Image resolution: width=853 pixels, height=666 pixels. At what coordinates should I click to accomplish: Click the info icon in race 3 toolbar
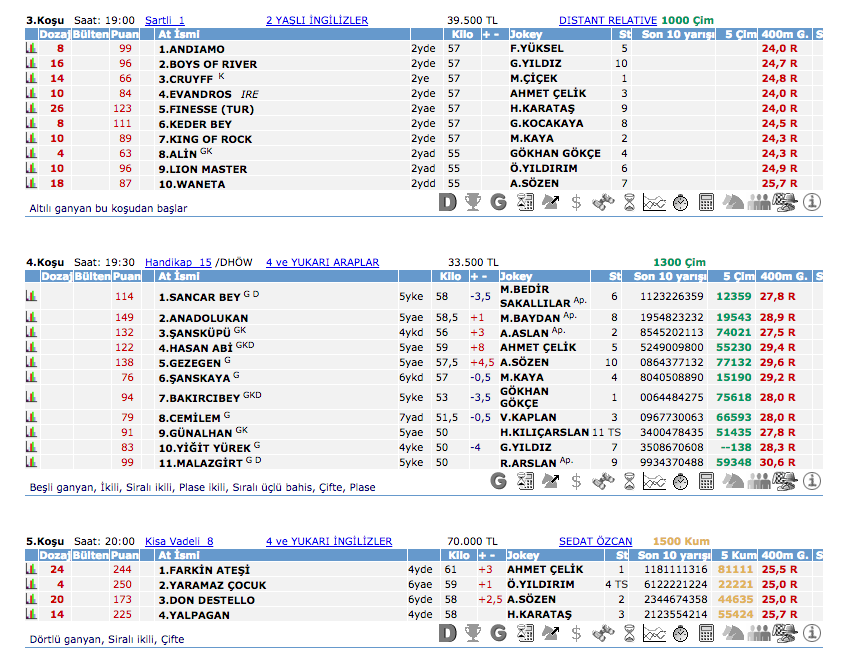click(x=812, y=203)
